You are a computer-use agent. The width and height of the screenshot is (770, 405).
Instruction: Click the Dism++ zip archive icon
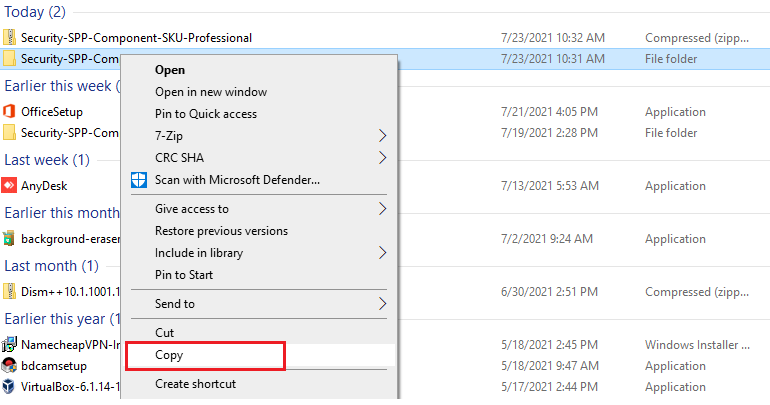pyautogui.click(x=9, y=292)
